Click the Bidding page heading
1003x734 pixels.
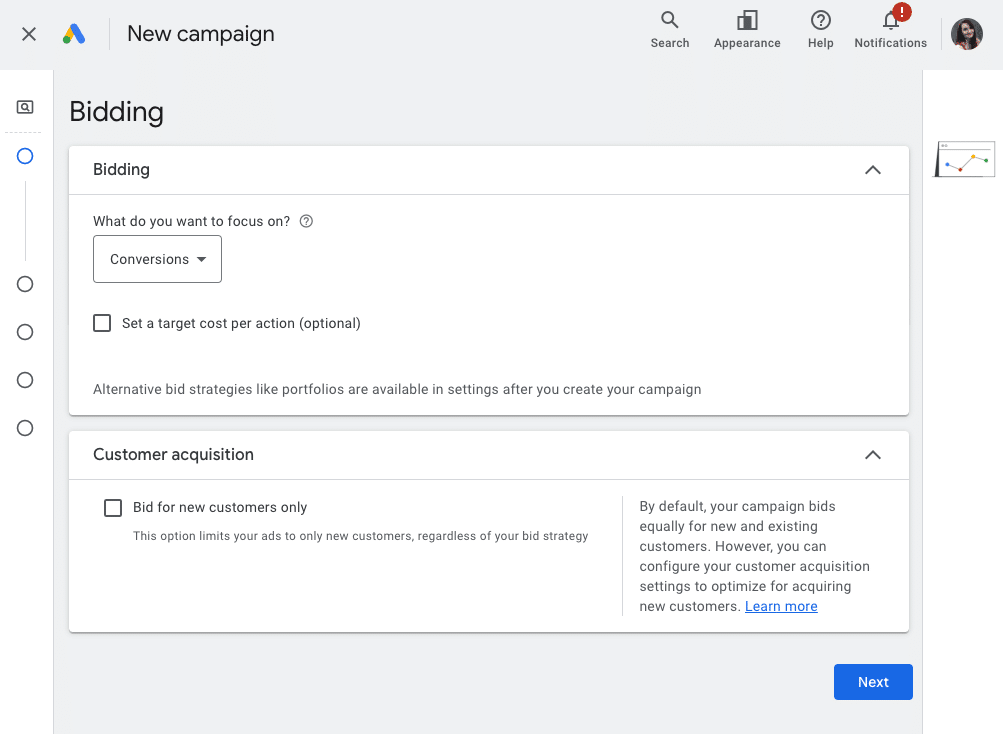point(116,112)
